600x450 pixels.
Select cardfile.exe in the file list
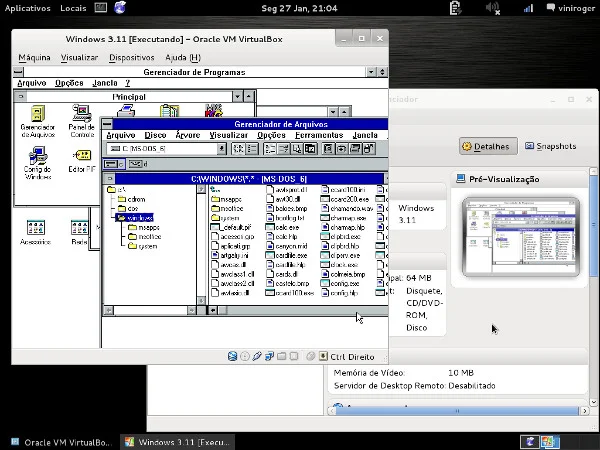pyautogui.click(x=286, y=255)
